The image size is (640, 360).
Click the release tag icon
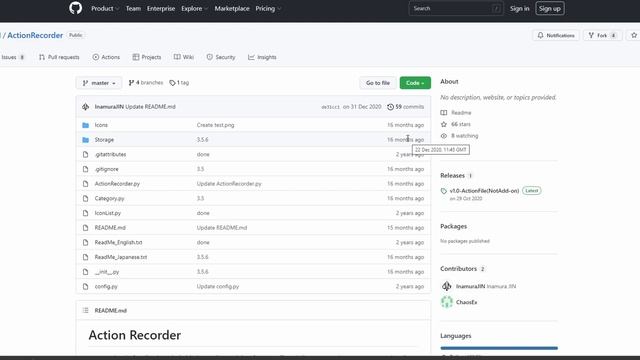point(444,191)
